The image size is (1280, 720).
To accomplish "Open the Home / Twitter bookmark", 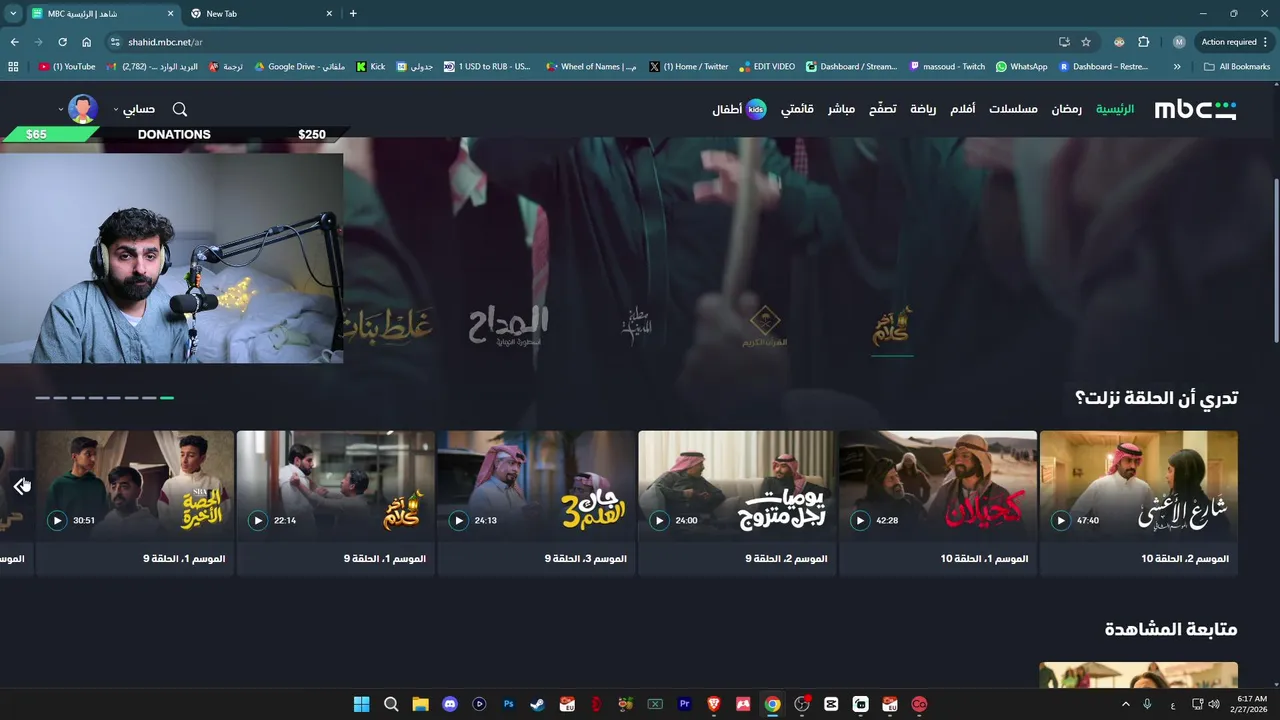I will pos(689,67).
